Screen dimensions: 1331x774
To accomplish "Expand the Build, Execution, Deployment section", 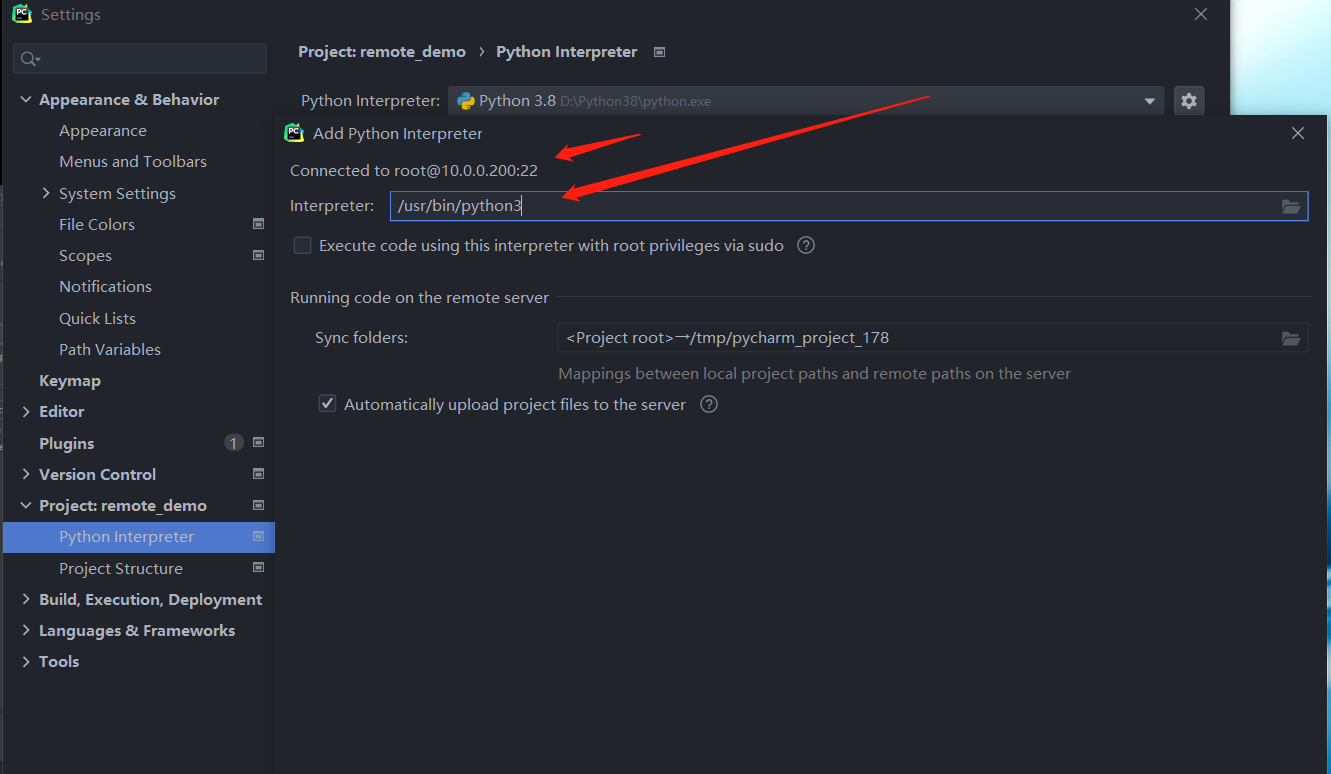I will [26, 600].
